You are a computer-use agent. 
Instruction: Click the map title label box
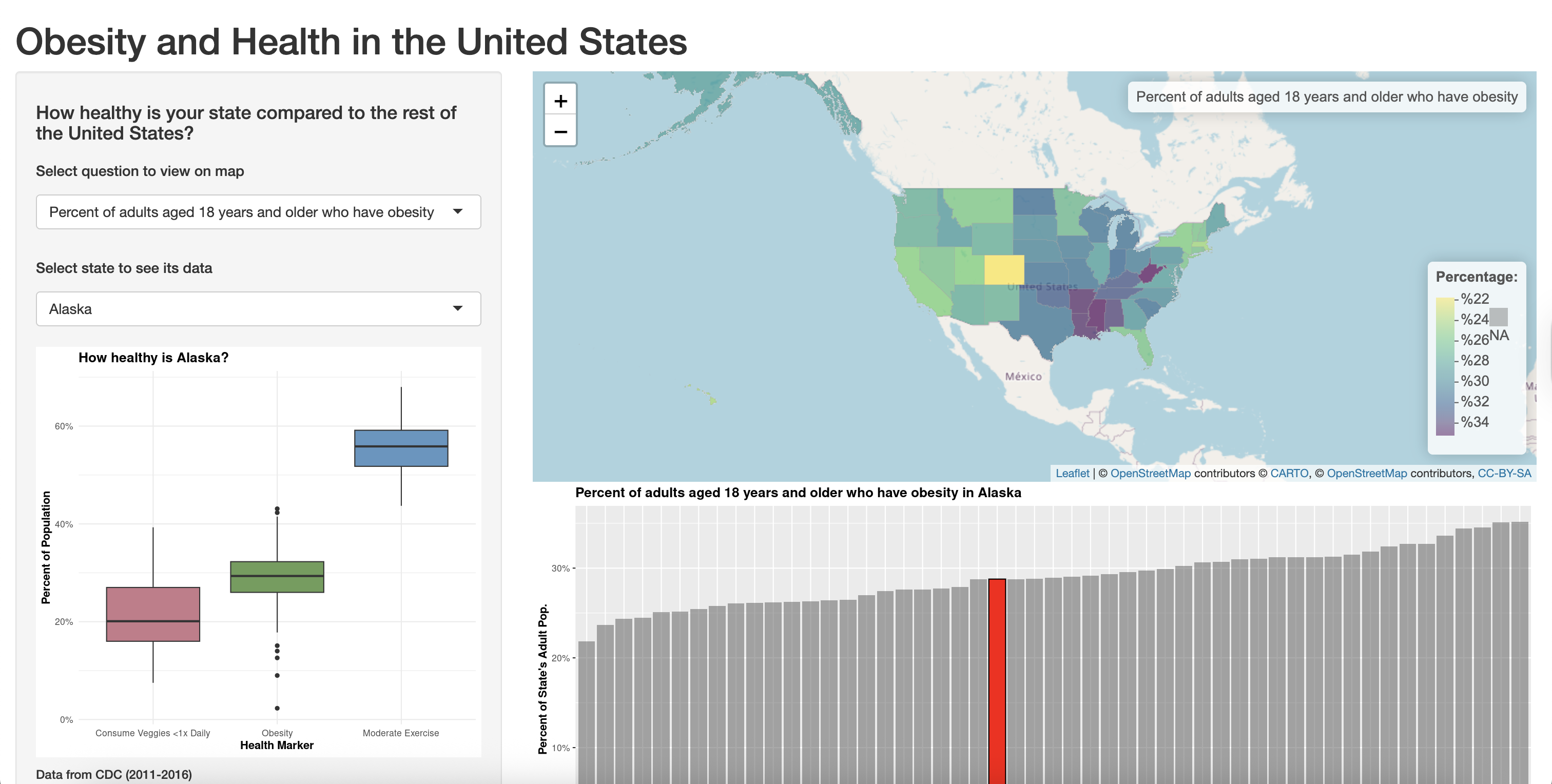coord(1326,97)
